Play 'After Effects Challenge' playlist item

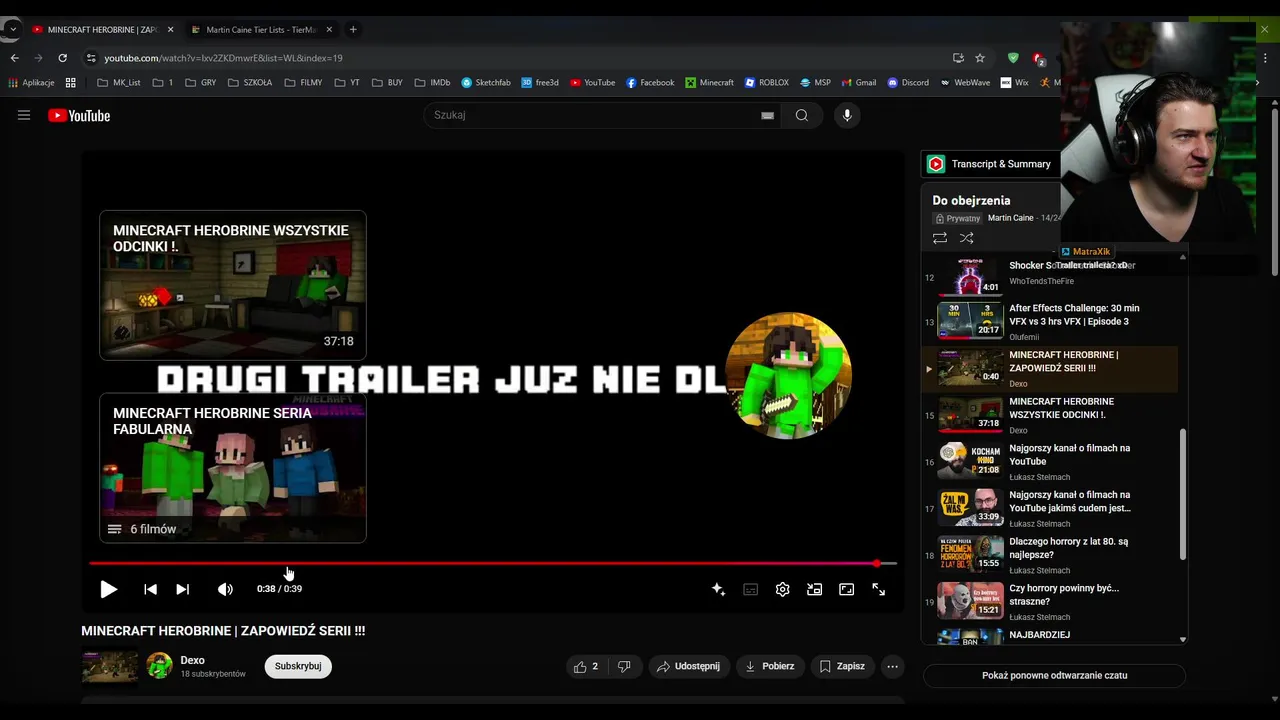click(x=1050, y=322)
